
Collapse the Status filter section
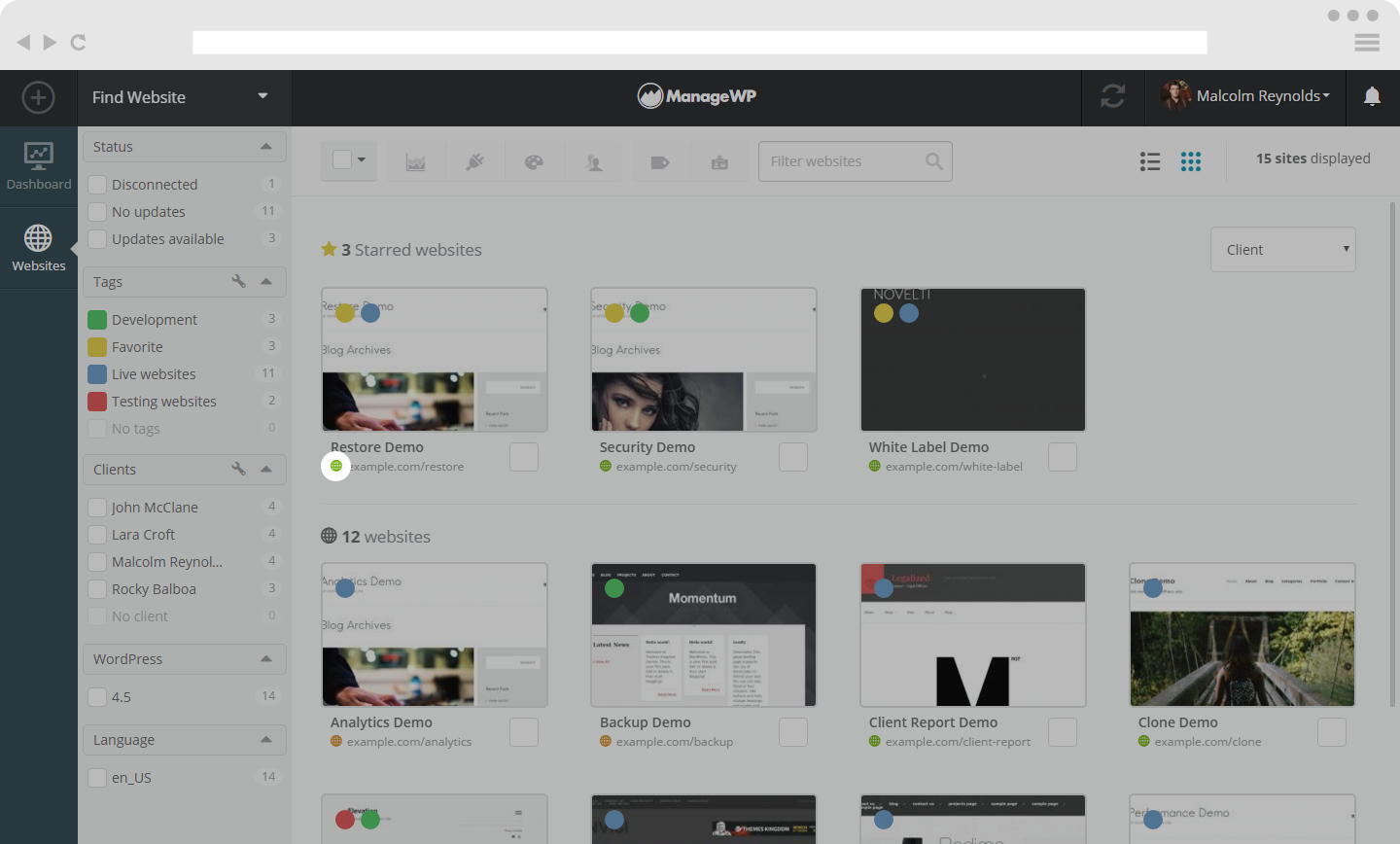click(266, 146)
